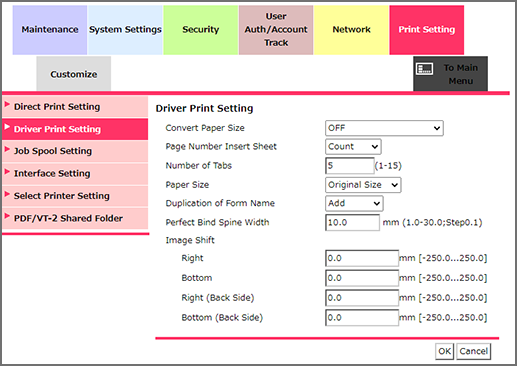Expand the Paper Size dropdown

(x=363, y=185)
